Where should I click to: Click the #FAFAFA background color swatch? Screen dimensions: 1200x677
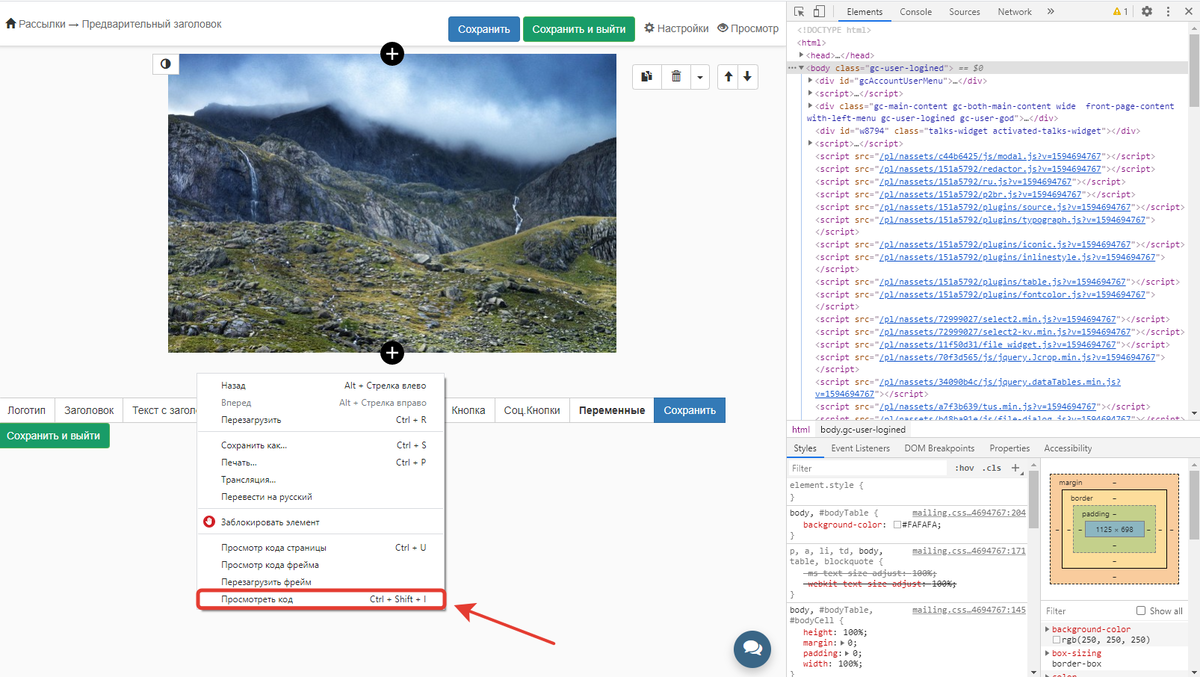tap(897, 524)
